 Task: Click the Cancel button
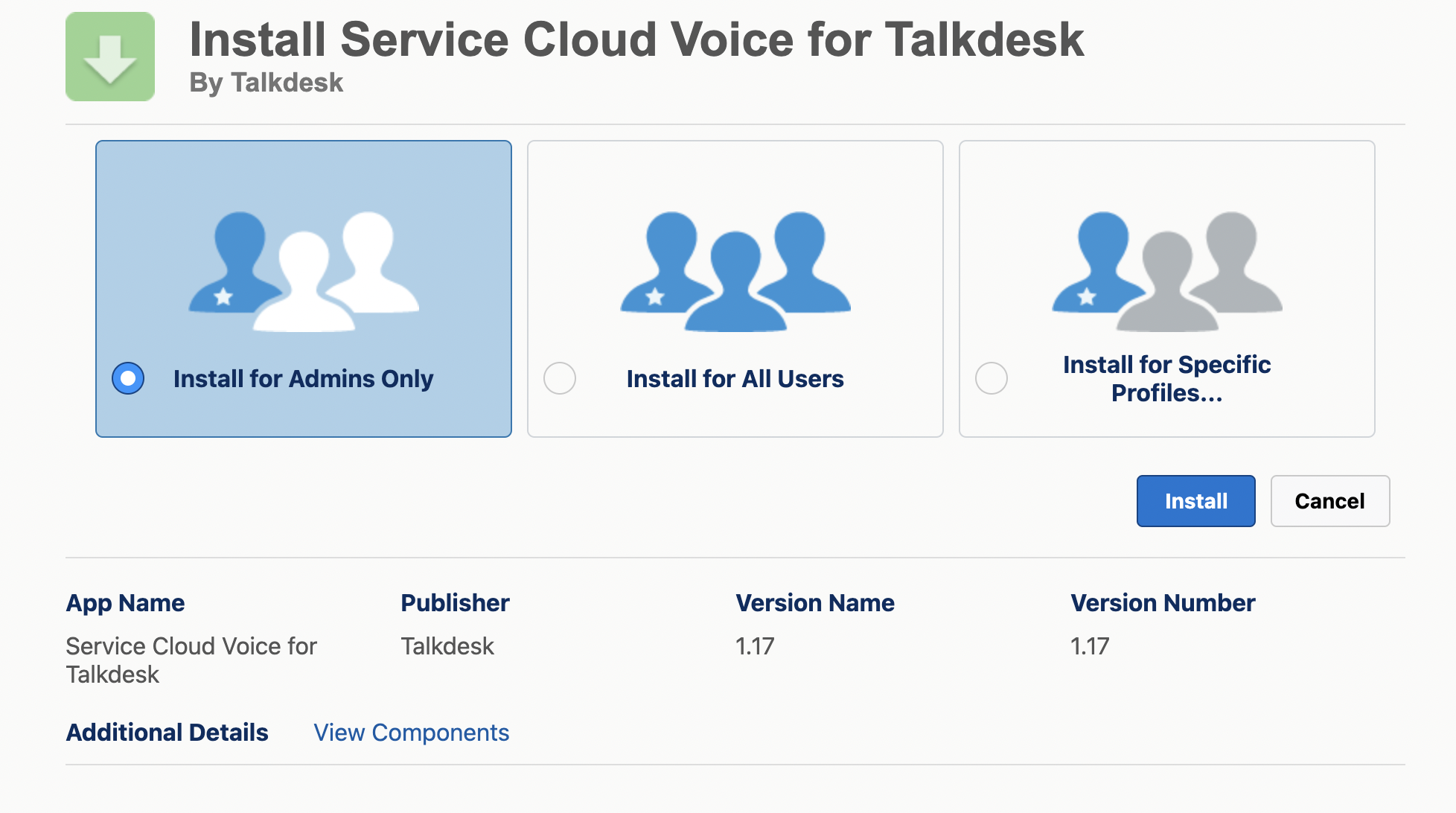(x=1329, y=501)
